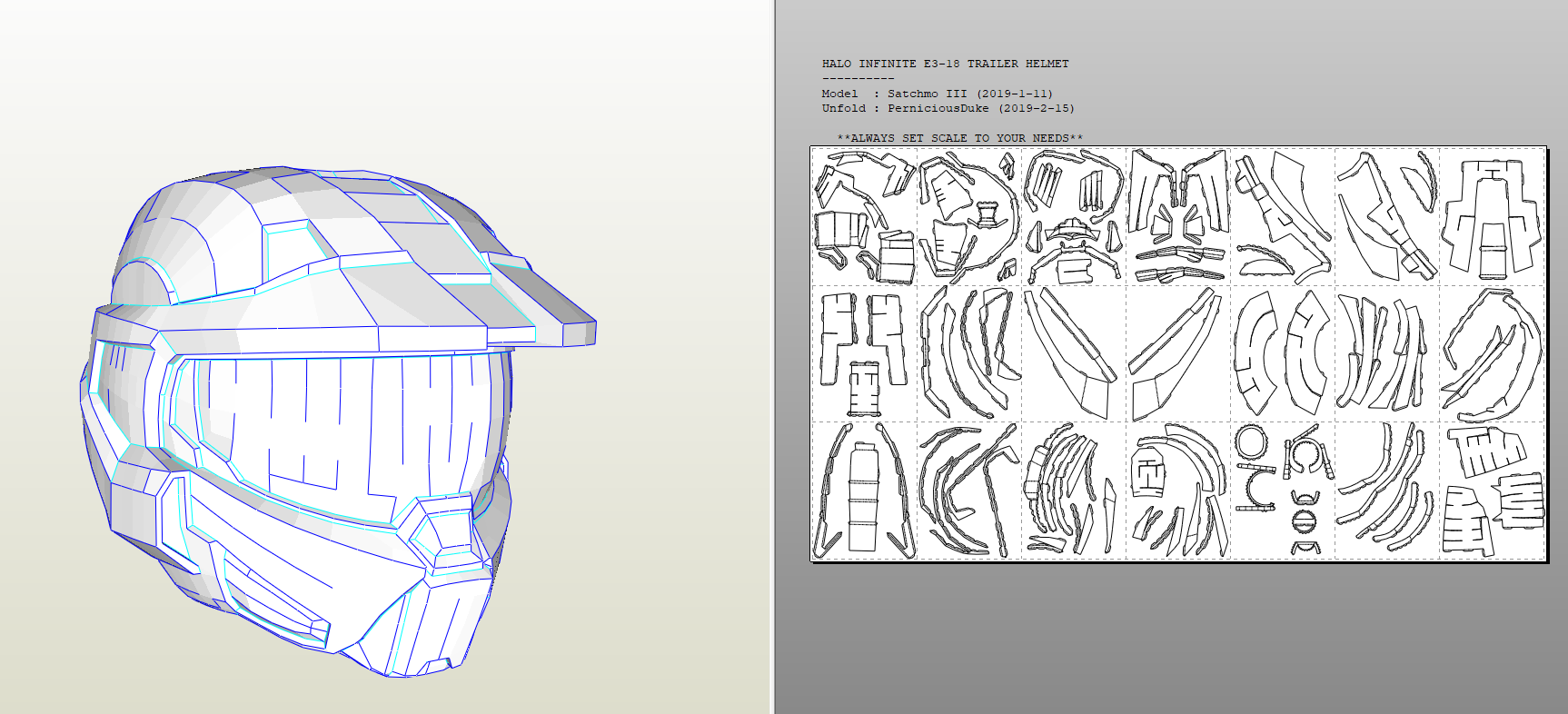Select the last page of the pattern layout
Image resolution: width=1568 pixels, height=714 pixels.
pyautogui.click(x=1493, y=490)
